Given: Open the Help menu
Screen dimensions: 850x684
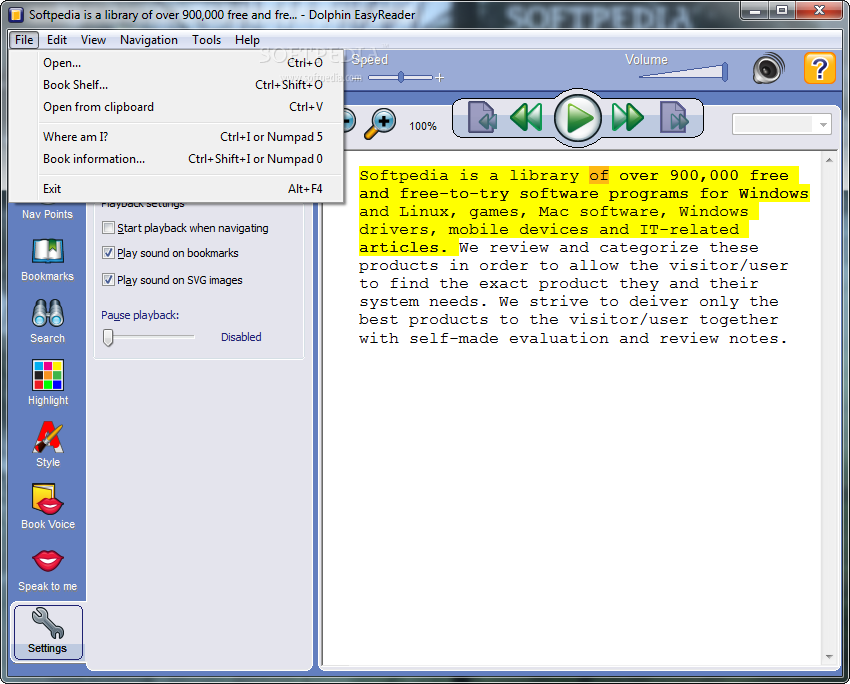Looking at the screenshot, I should pyautogui.click(x=247, y=40).
